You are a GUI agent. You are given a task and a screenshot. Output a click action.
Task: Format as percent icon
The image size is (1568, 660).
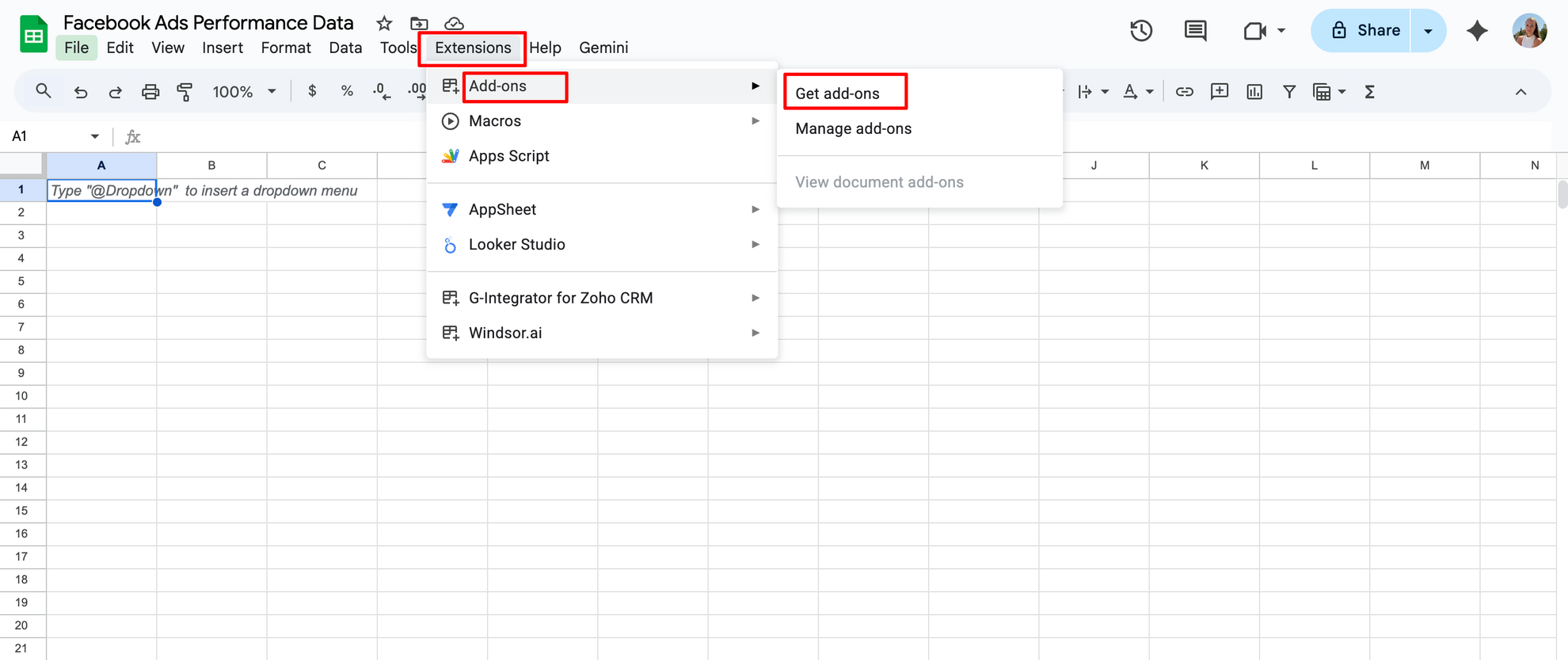[x=347, y=91]
